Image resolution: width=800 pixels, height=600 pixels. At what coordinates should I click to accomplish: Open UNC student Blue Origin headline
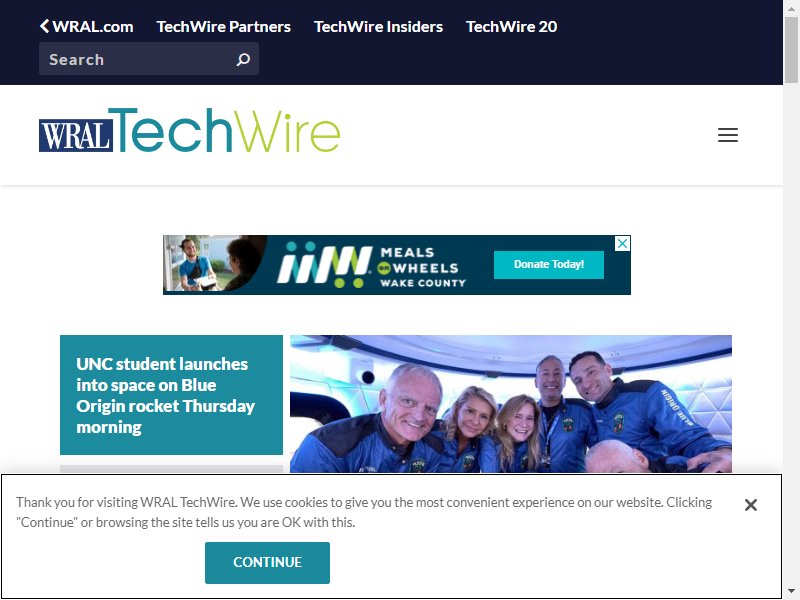[x=165, y=395]
